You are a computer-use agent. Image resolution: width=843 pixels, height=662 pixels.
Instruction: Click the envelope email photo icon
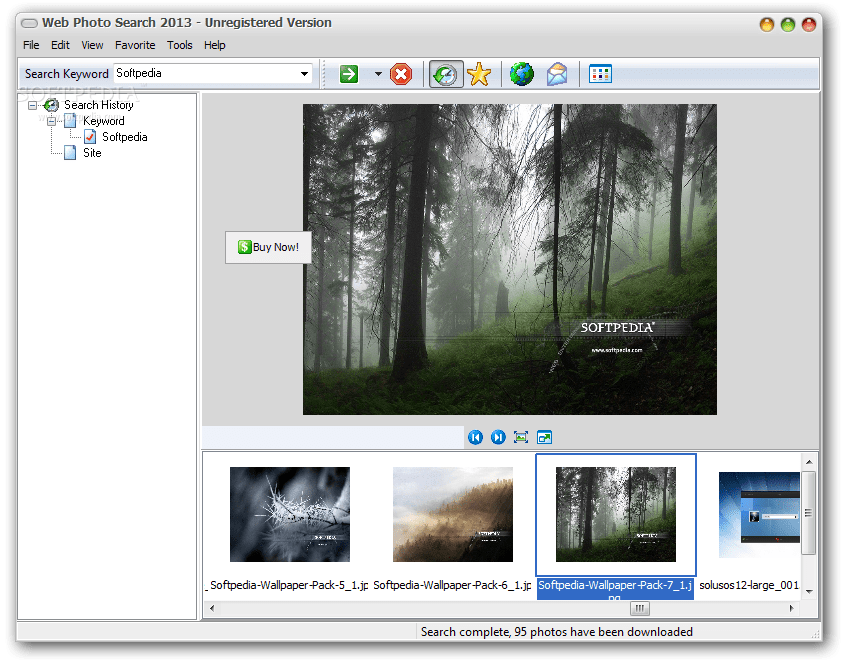[557, 74]
